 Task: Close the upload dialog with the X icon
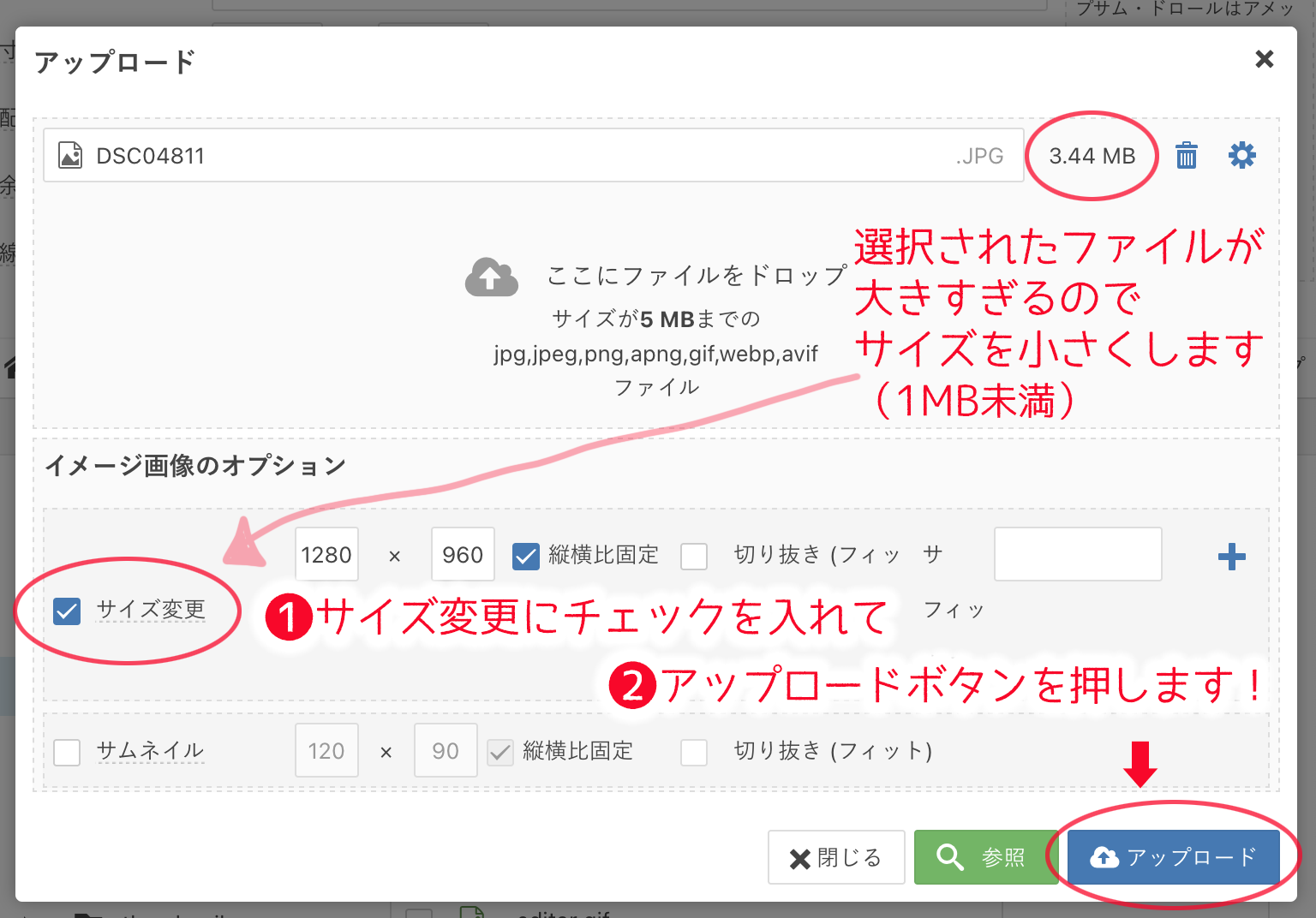point(1264,59)
